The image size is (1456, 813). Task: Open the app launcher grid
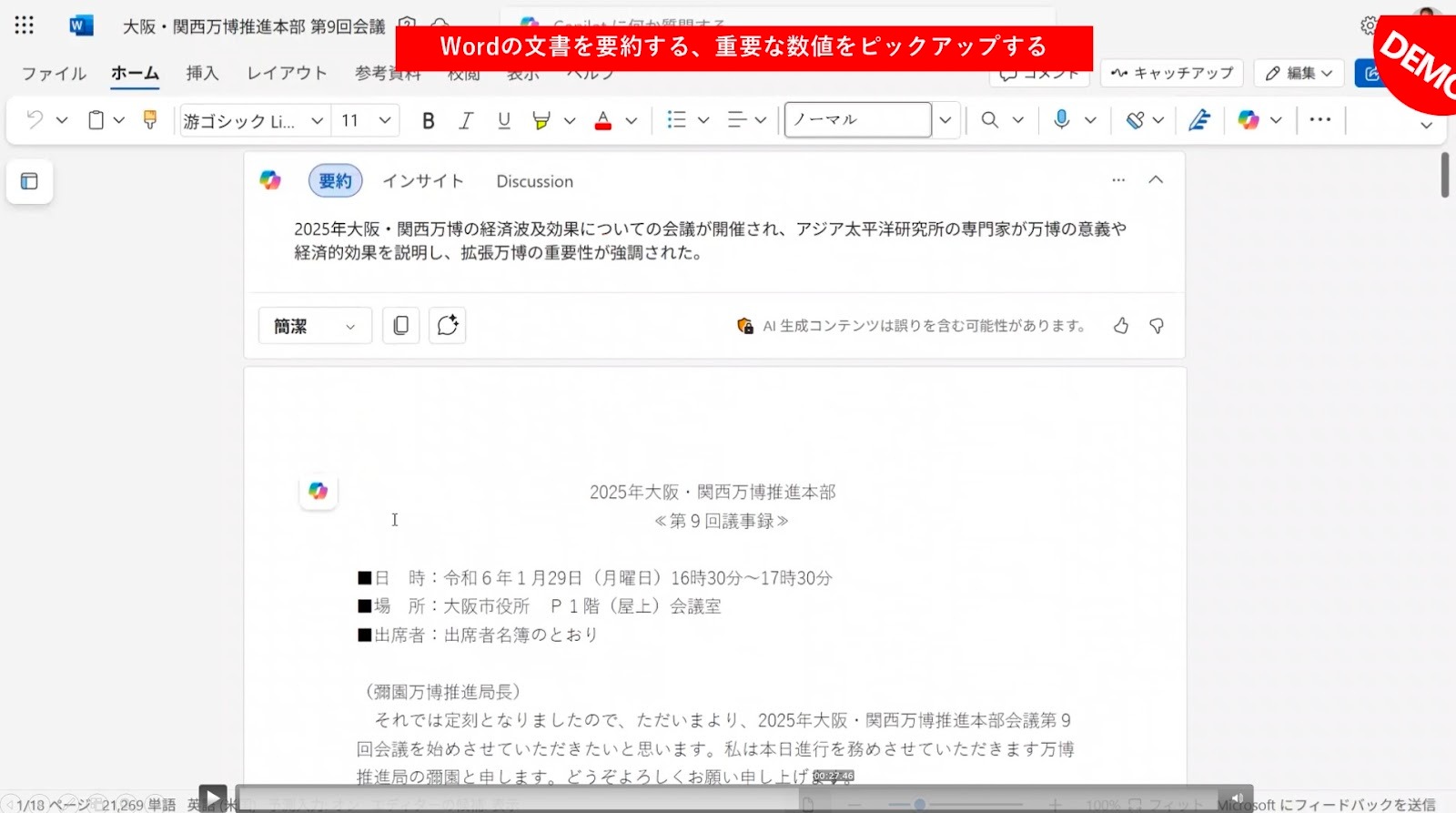click(25, 25)
